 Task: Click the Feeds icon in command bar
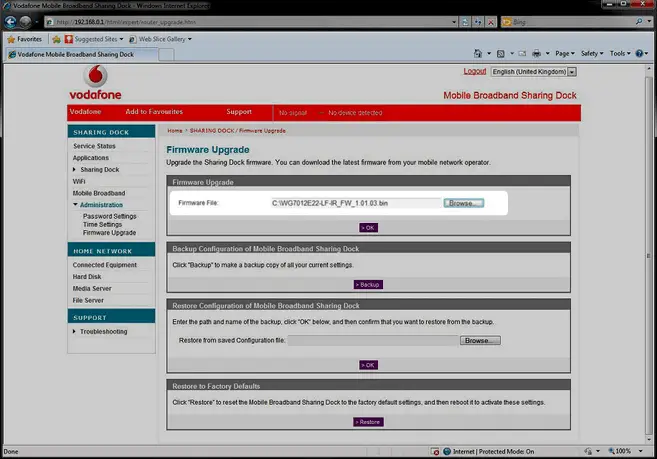click(500, 54)
